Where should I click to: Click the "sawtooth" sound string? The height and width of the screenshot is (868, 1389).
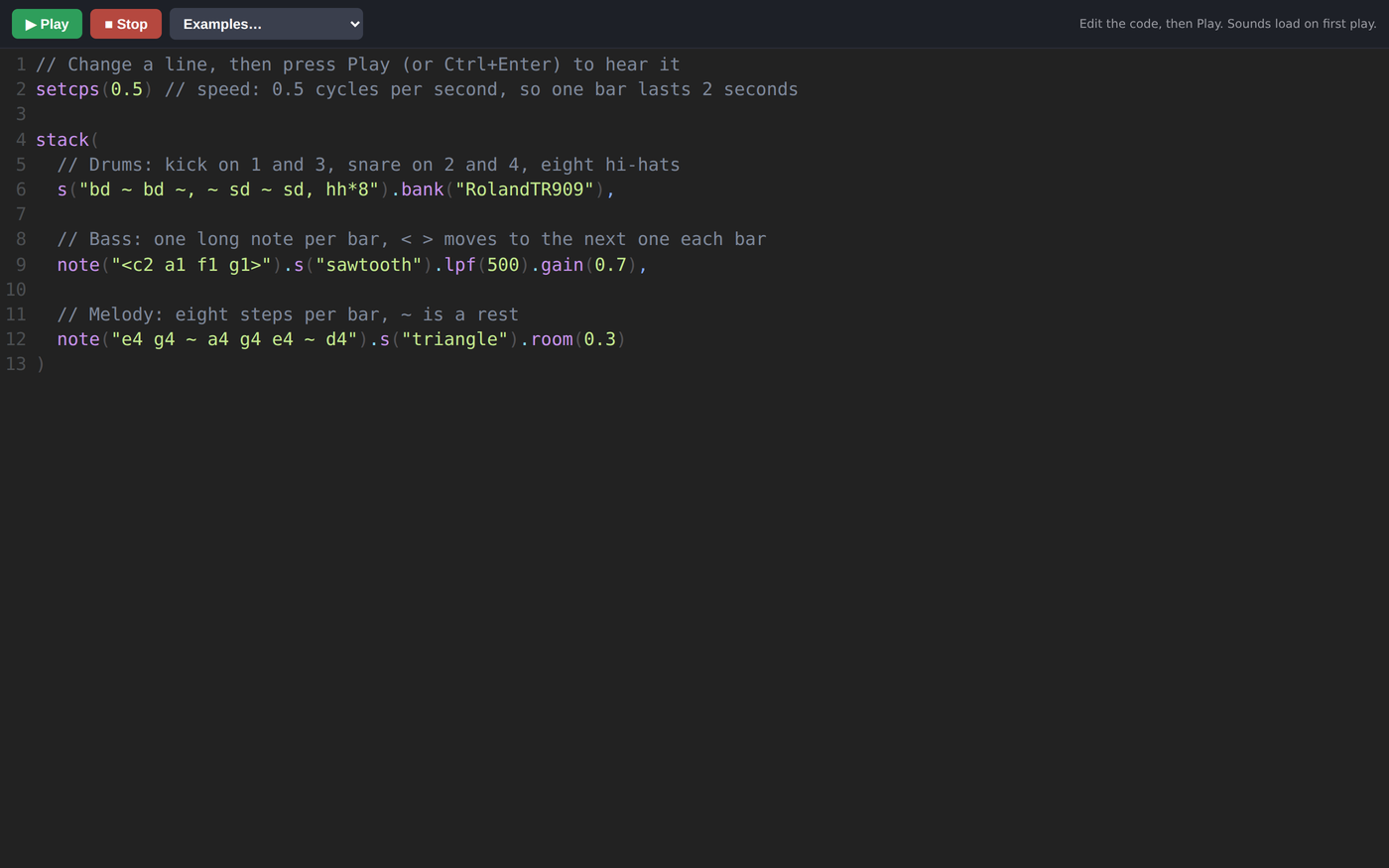pyautogui.click(x=369, y=265)
